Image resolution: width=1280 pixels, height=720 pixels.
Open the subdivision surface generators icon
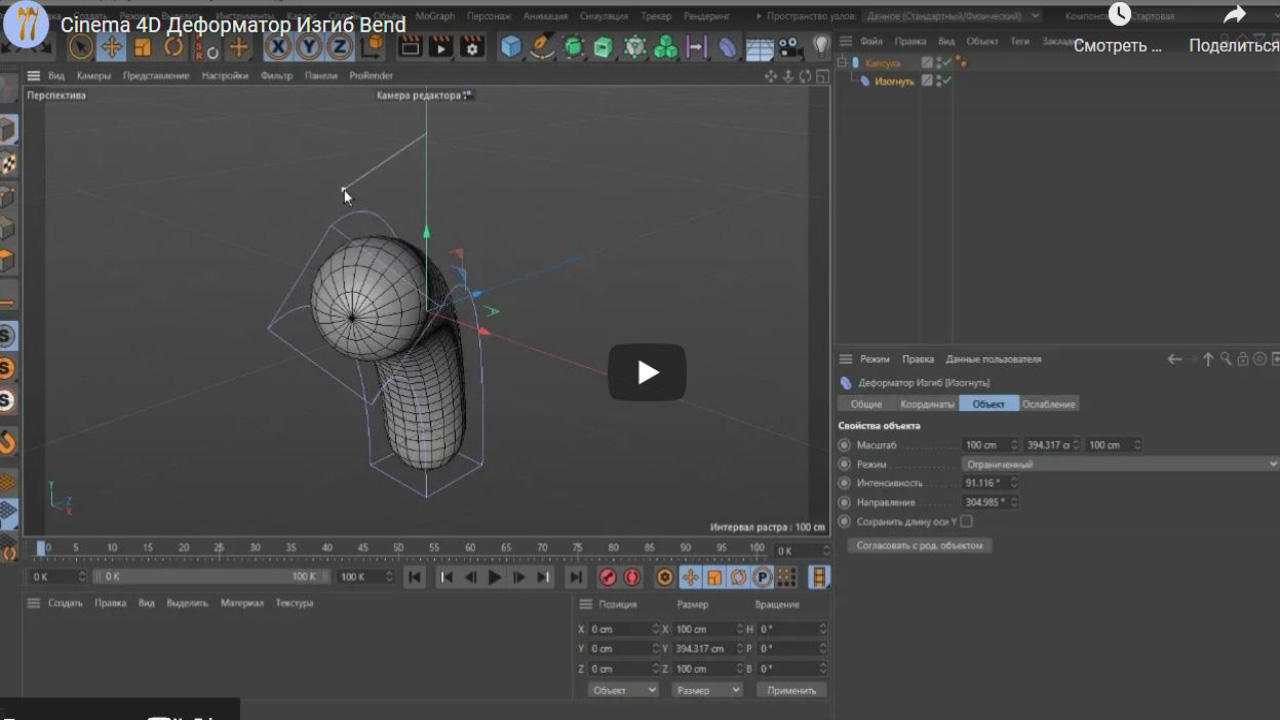tap(573, 47)
